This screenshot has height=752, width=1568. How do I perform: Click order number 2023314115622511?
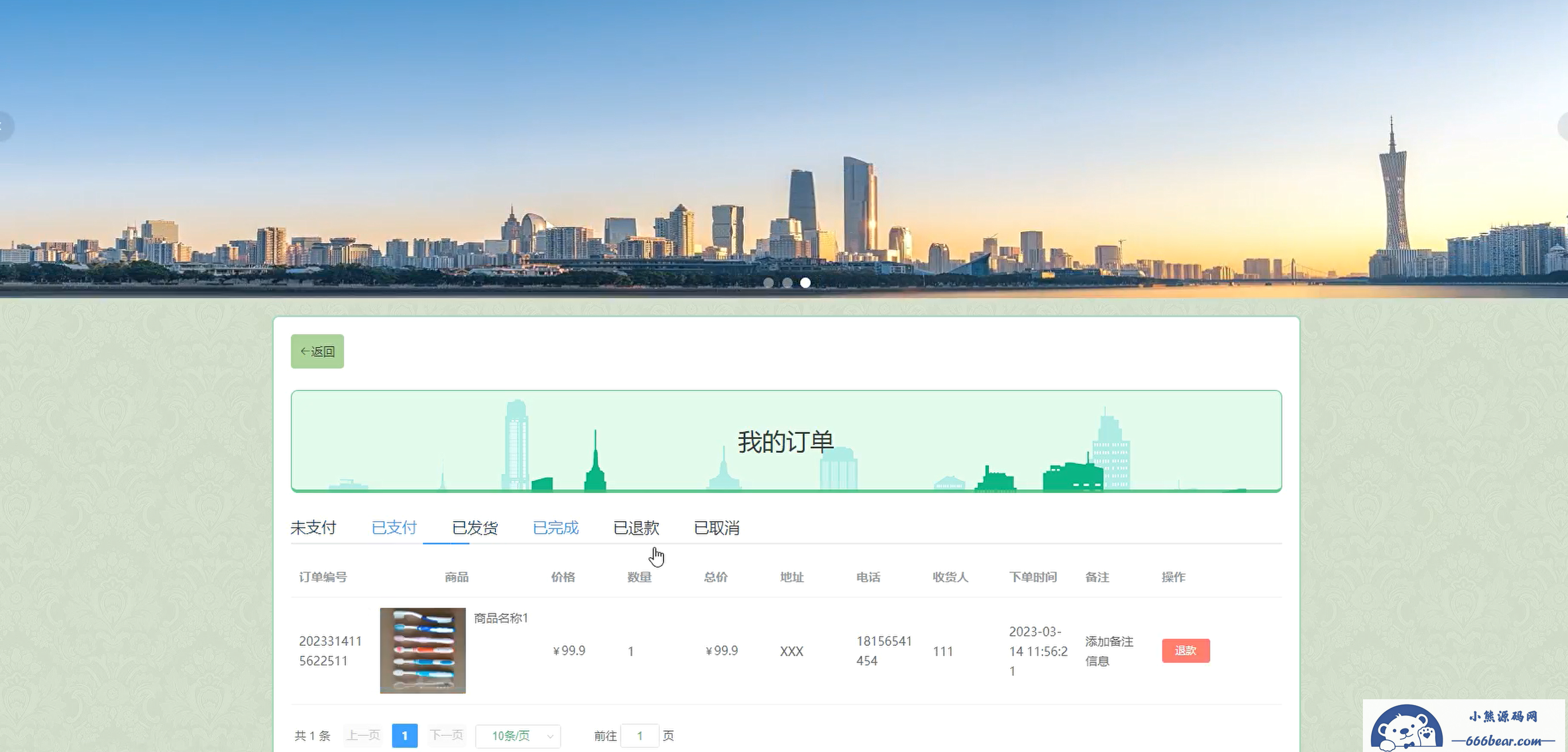(x=331, y=651)
